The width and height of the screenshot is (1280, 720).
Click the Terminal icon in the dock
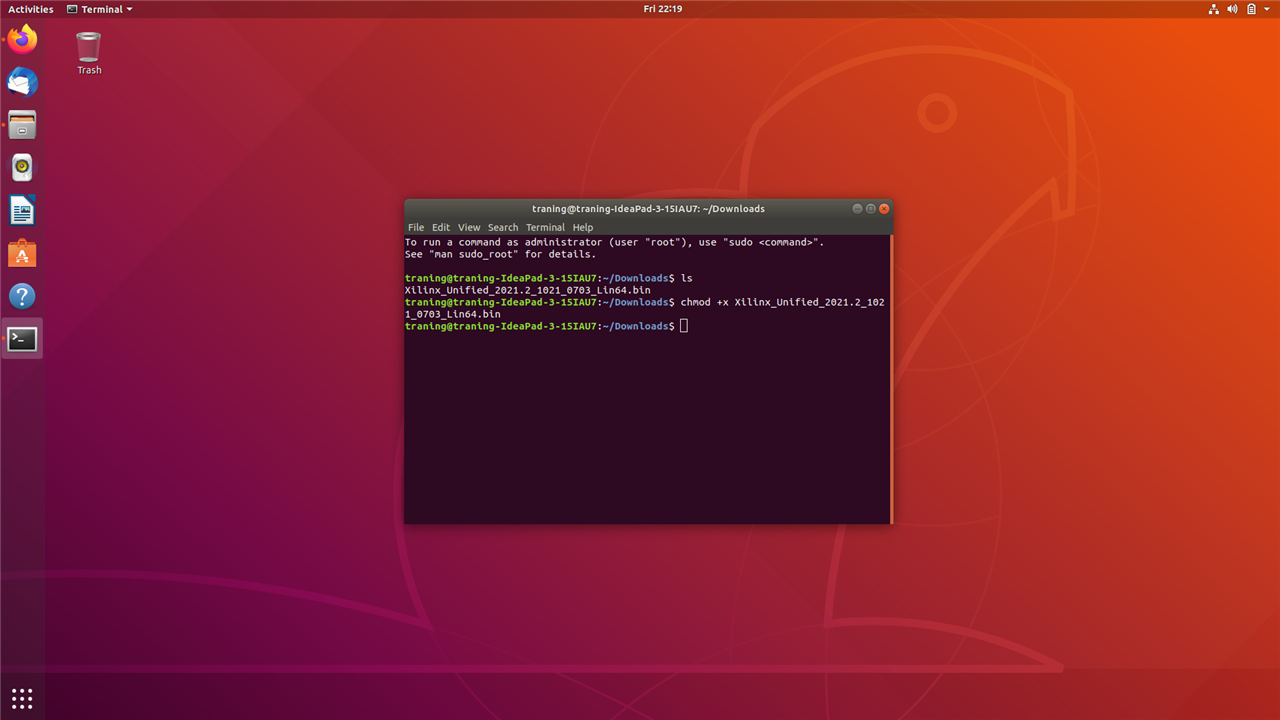(22, 339)
